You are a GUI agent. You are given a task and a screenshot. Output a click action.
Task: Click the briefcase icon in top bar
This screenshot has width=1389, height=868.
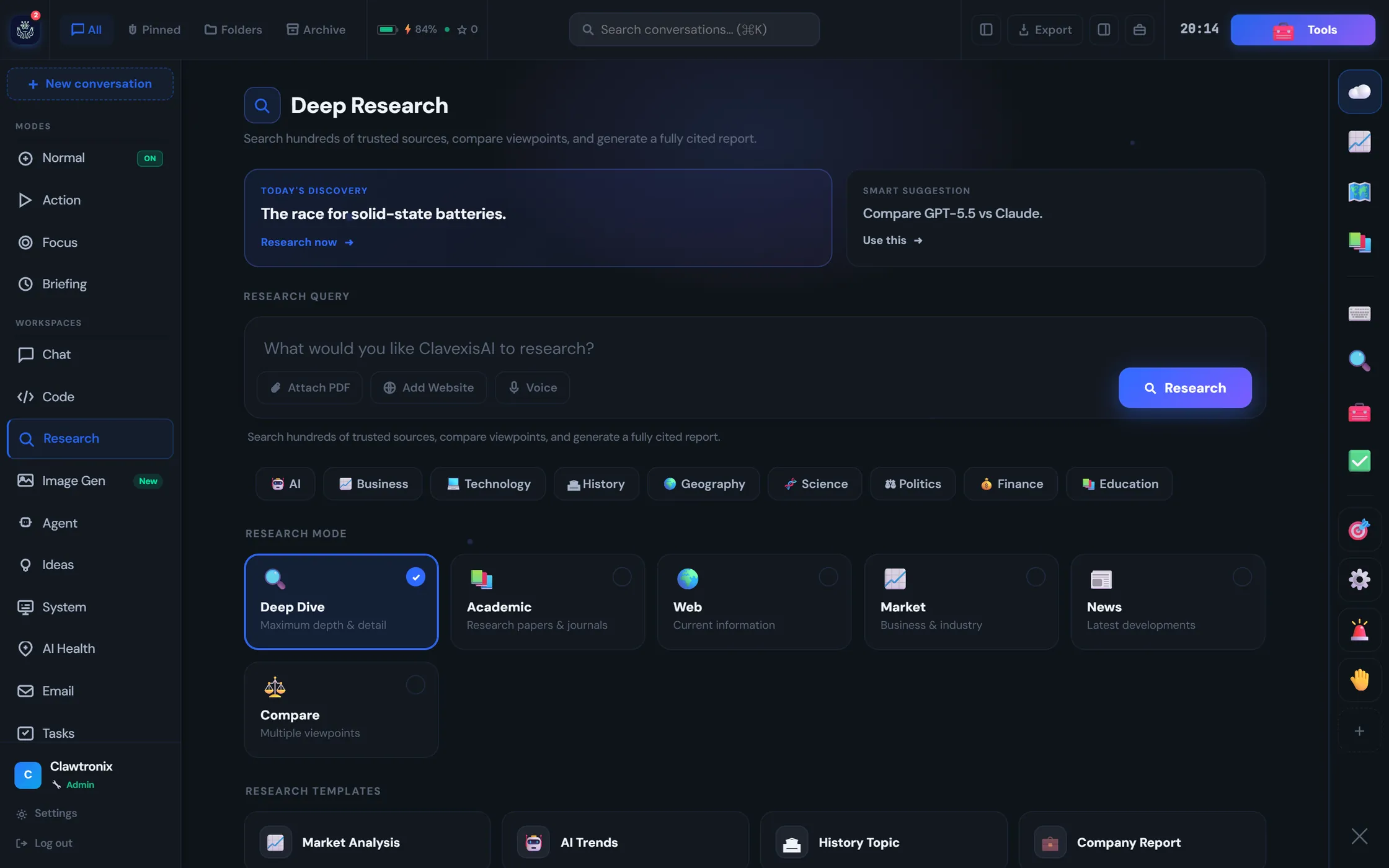1139,29
